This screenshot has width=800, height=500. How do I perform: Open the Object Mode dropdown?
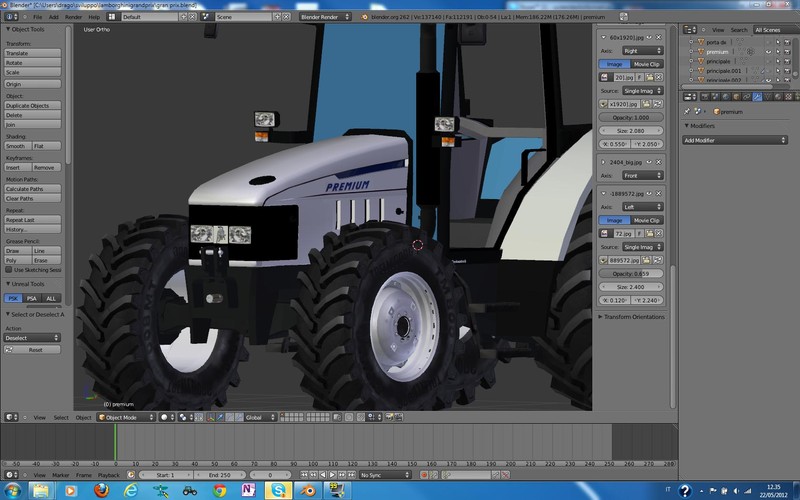[x=126, y=417]
